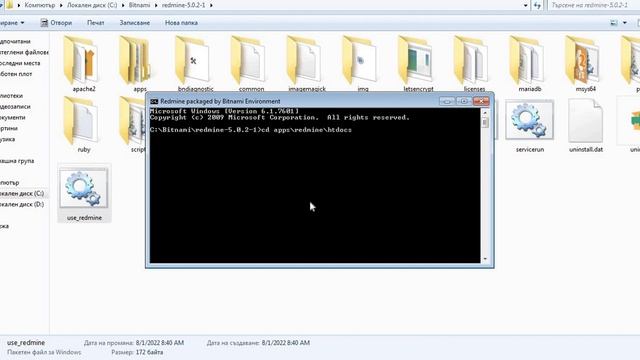
Task: Click the Отвори toolbar button
Action: [x=56, y=23]
